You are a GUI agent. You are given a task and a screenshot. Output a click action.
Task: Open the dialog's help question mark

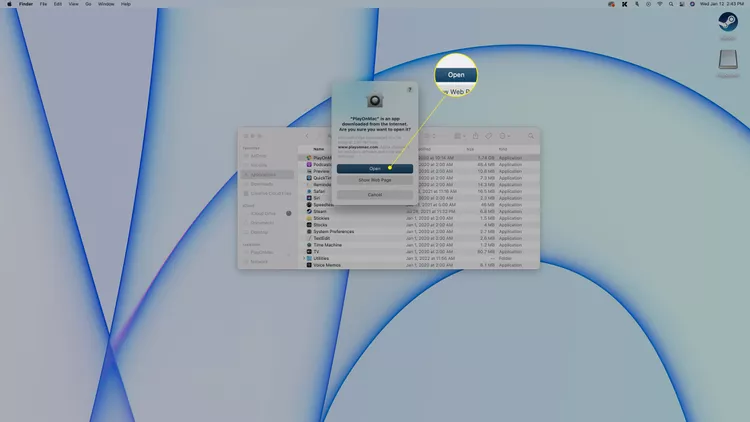(x=409, y=89)
